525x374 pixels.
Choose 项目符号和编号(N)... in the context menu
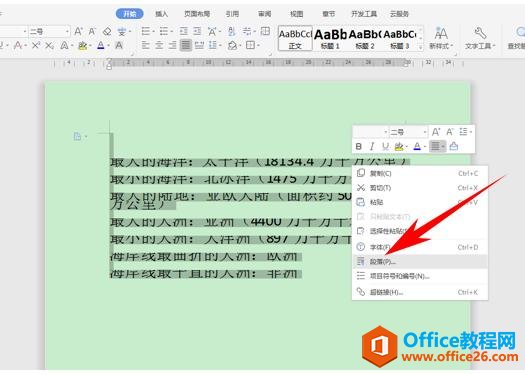[420, 276]
